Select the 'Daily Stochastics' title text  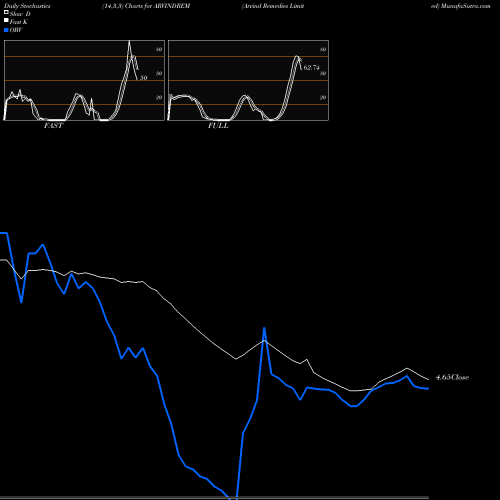27,6
